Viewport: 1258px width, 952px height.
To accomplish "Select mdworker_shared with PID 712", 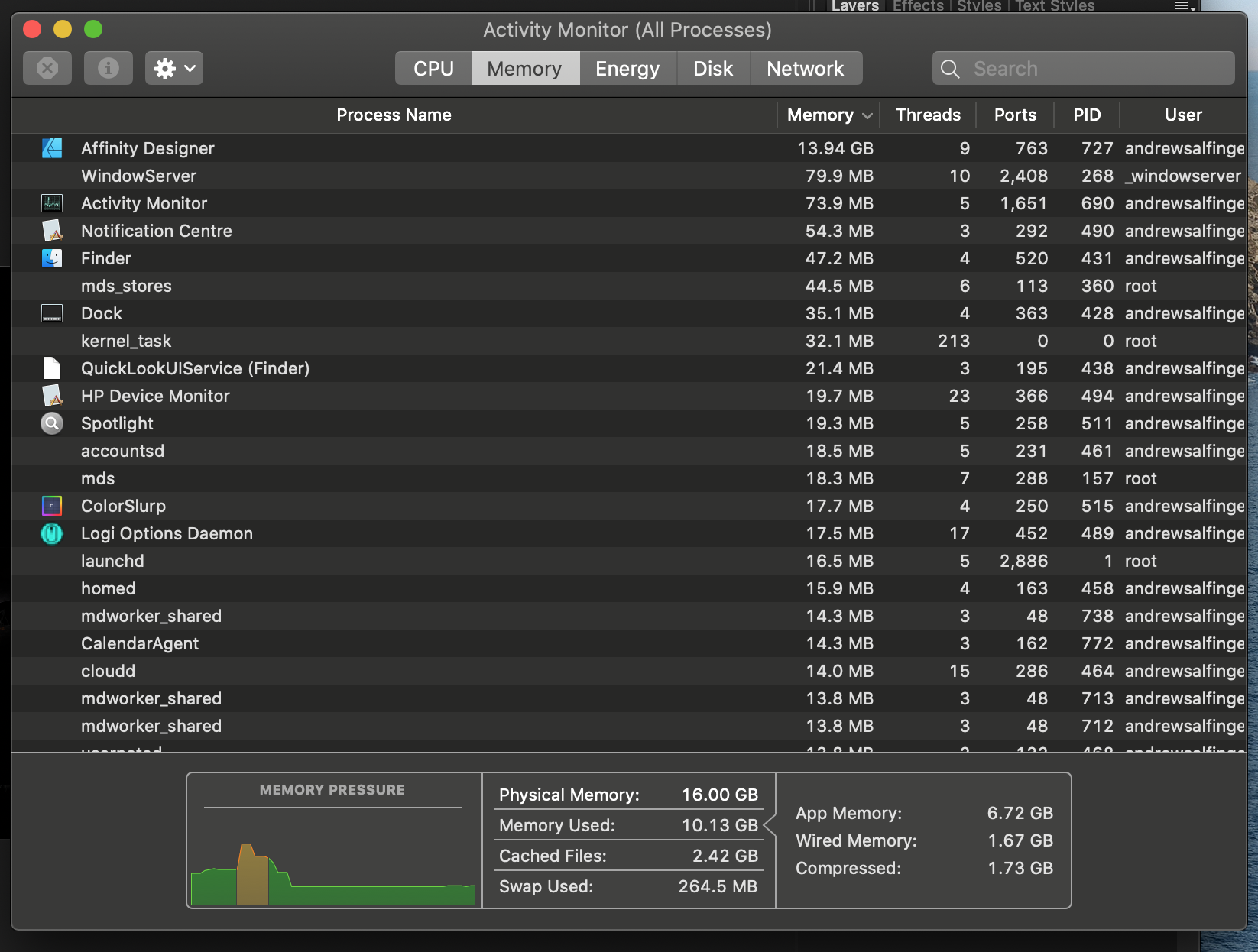I will point(629,726).
